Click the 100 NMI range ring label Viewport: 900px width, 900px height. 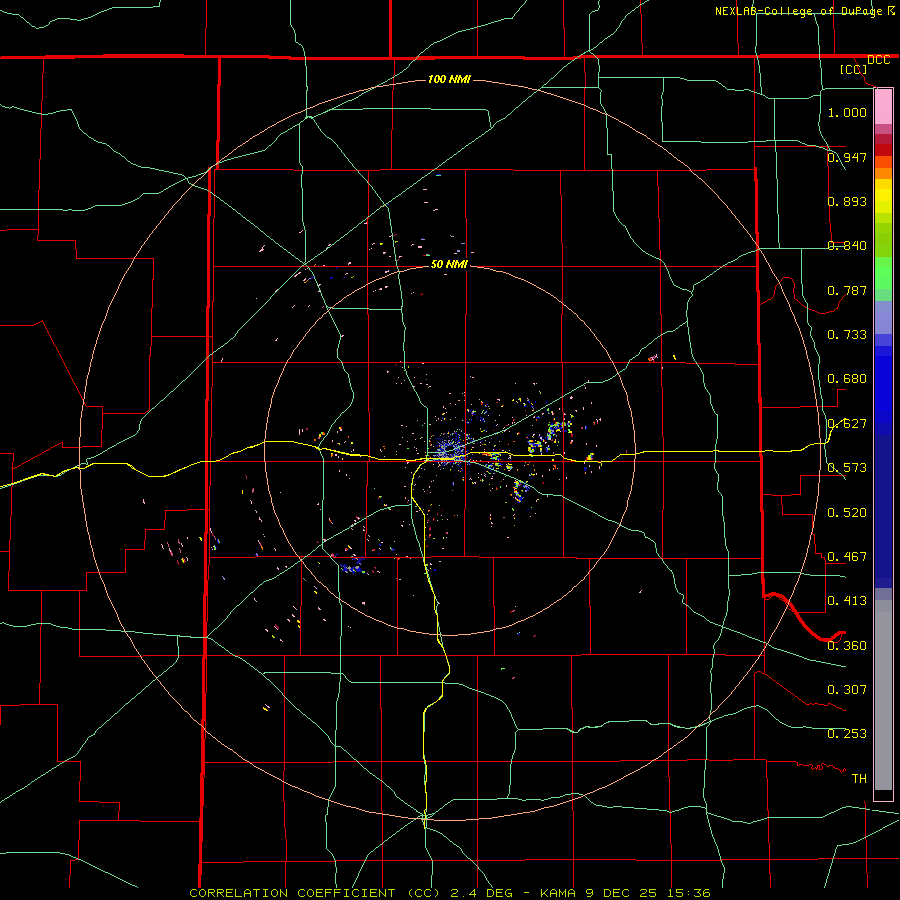tap(449, 79)
